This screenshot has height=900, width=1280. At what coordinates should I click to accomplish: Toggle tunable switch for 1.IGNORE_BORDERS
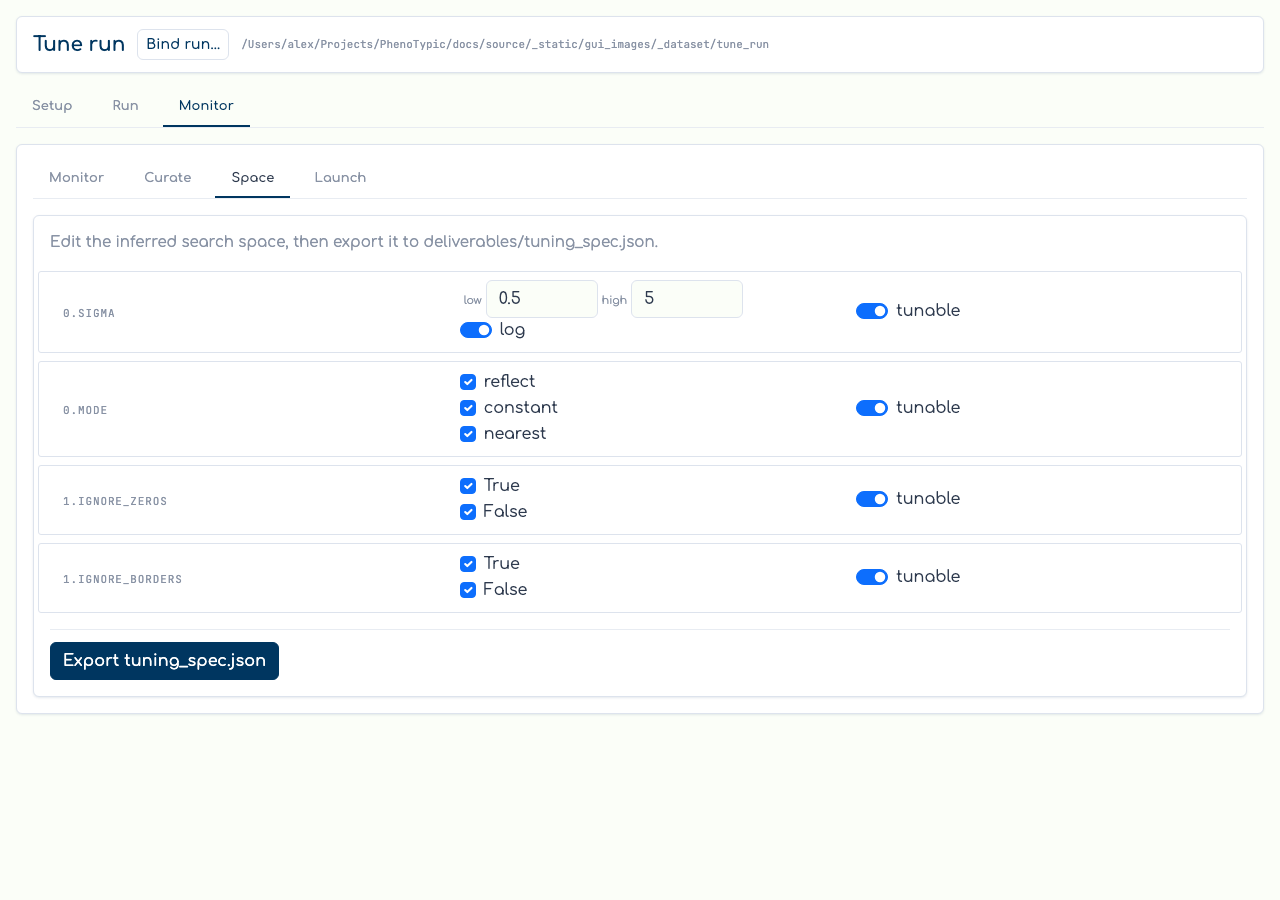coord(872,577)
